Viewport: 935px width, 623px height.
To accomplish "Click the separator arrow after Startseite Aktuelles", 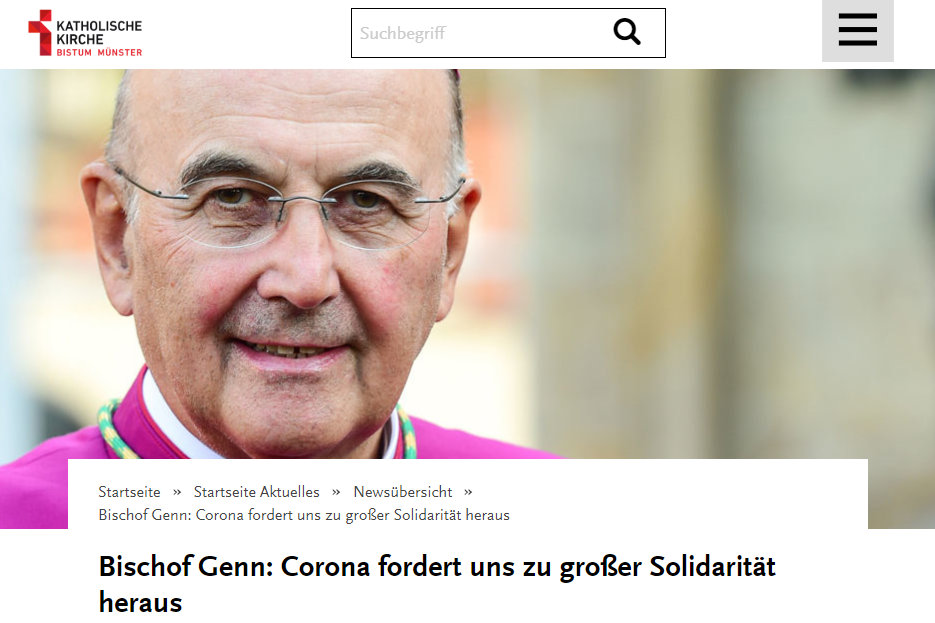I will (x=336, y=492).
